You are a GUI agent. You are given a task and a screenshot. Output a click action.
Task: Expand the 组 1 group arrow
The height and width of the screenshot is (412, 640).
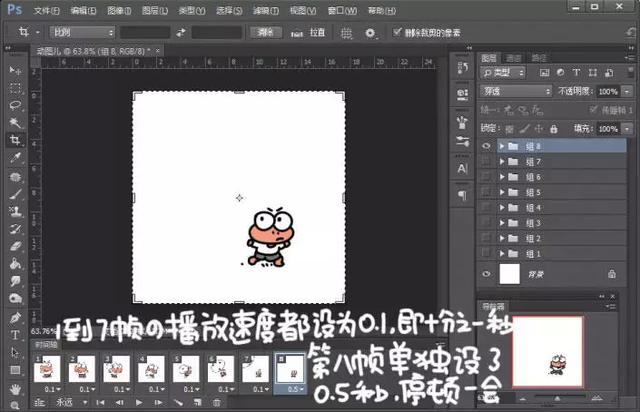click(x=502, y=254)
